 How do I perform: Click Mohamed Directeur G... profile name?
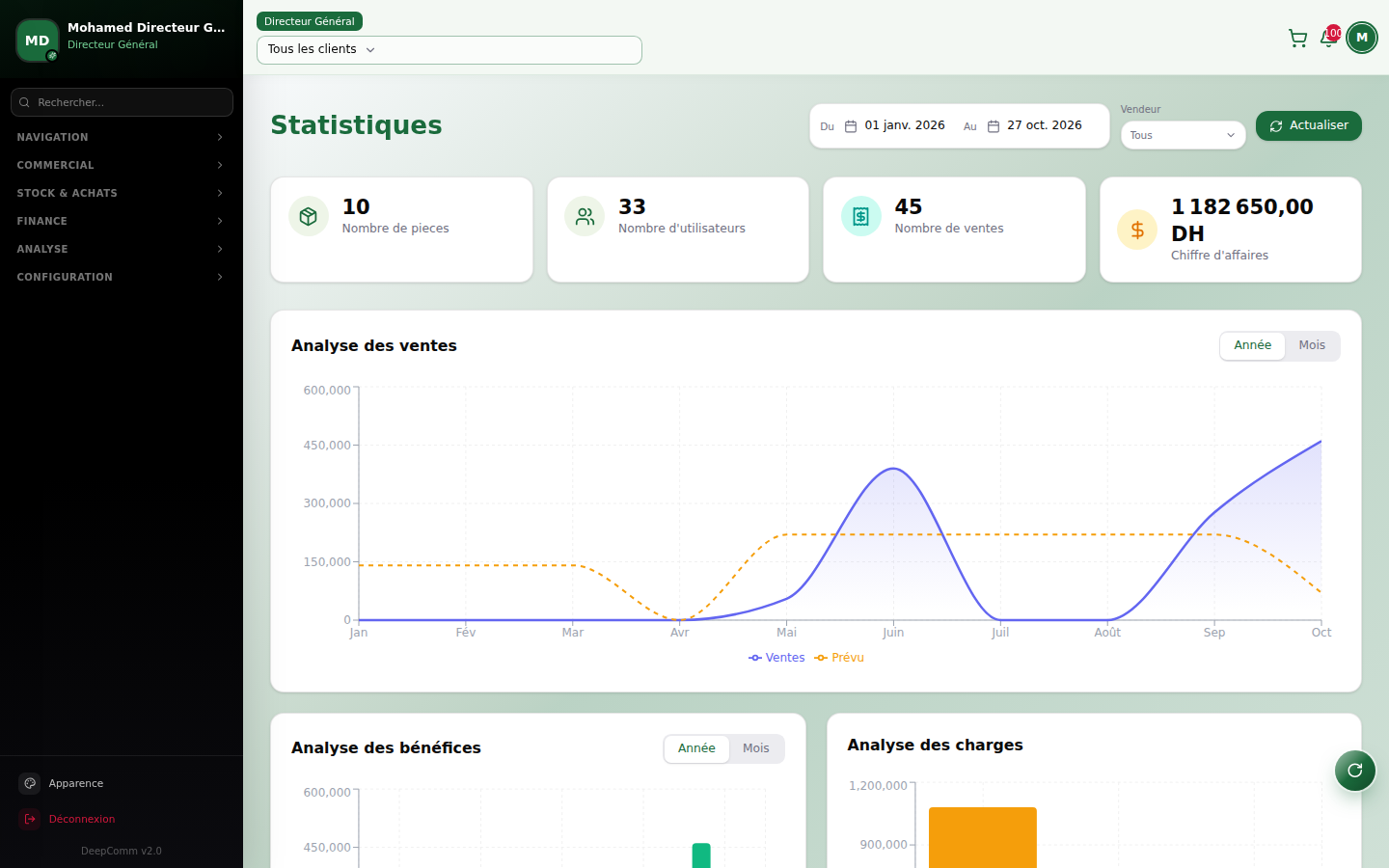[x=147, y=27]
